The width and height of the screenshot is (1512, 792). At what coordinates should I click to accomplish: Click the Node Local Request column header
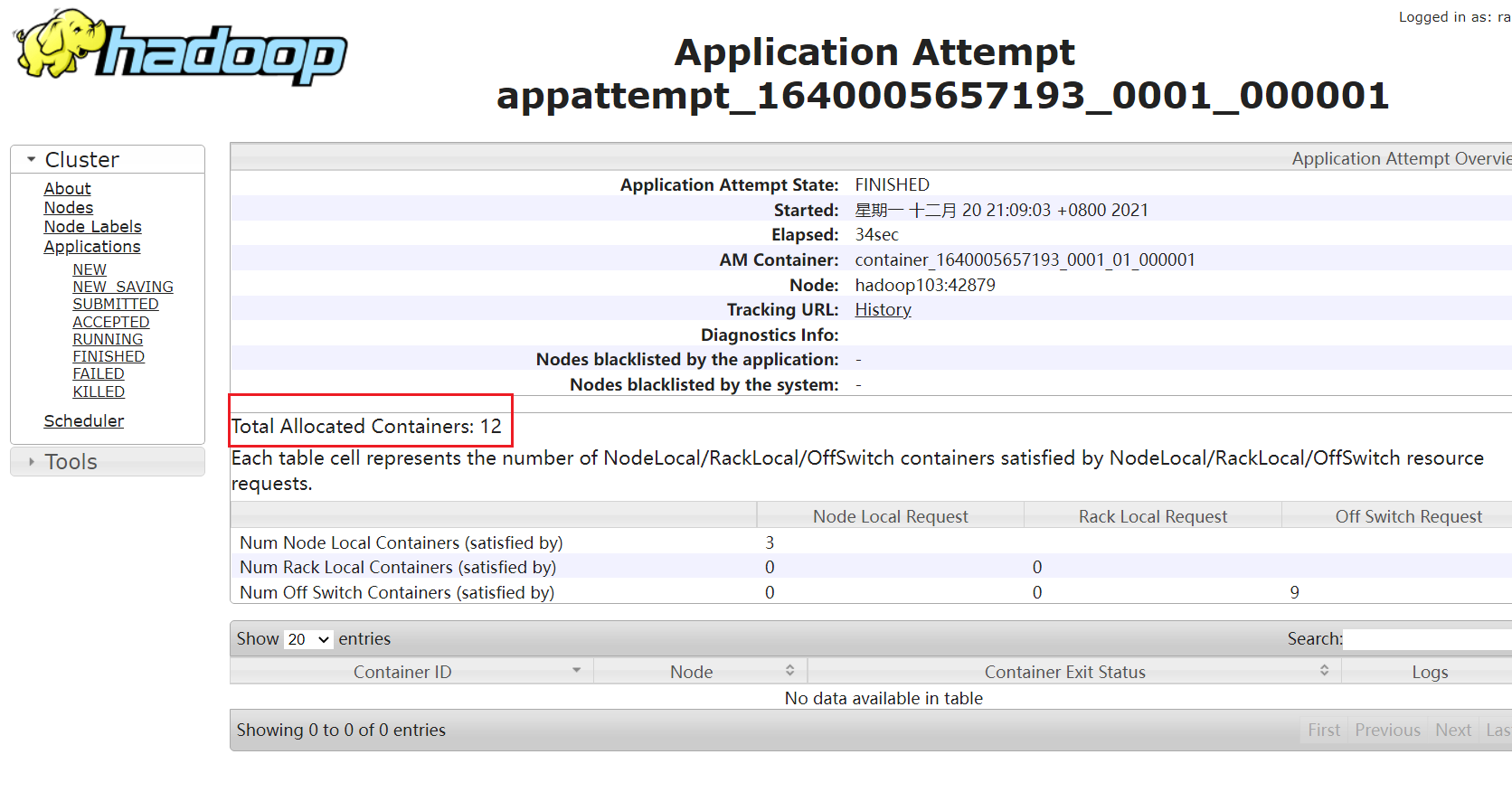(x=890, y=516)
